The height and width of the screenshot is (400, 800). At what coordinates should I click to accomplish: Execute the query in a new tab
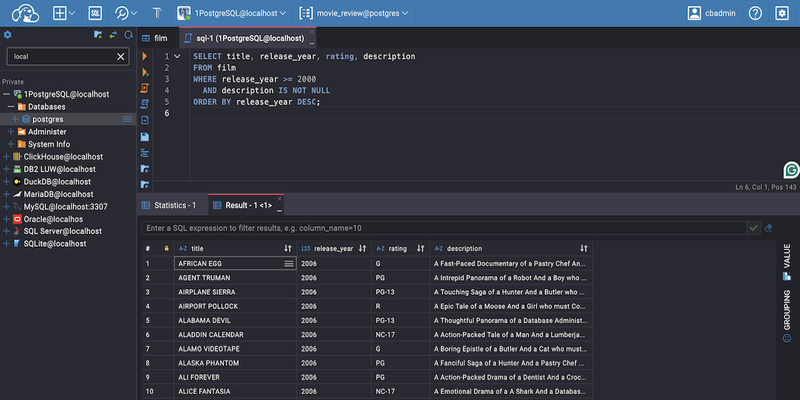click(145, 72)
